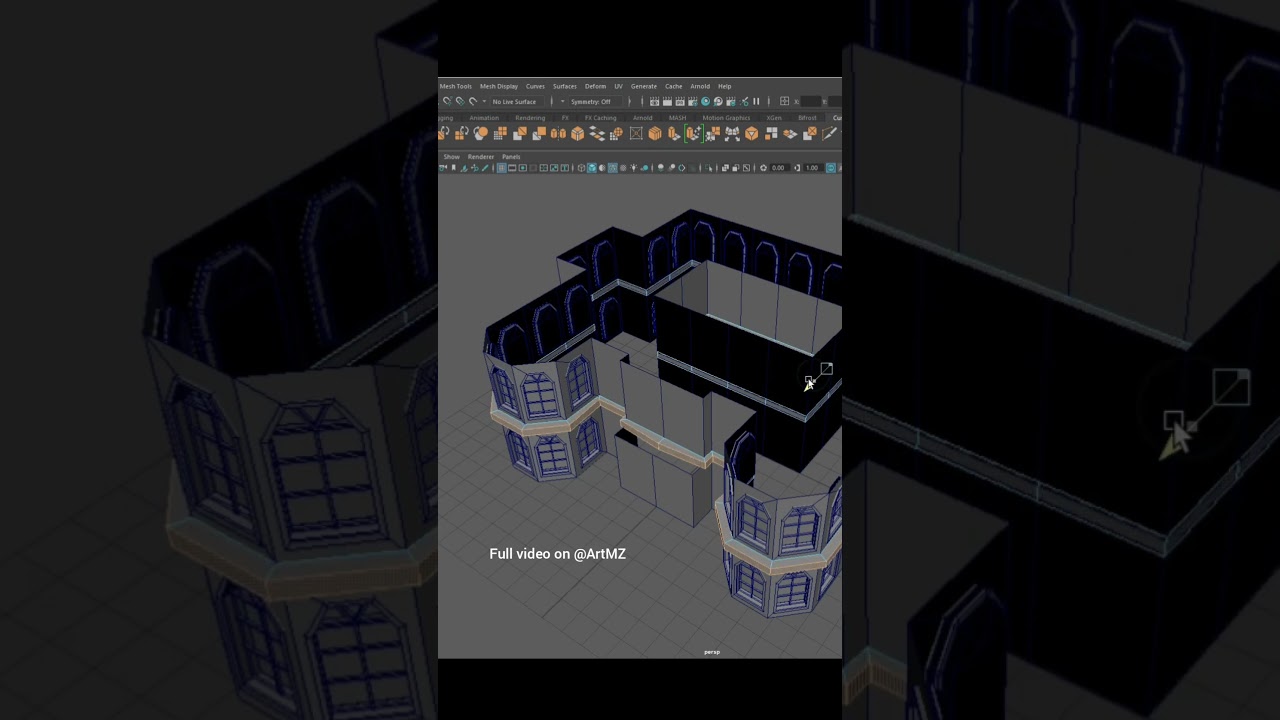Click the cube with triangle face shelf icon
This screenshot has height=720, width=1280.
tap(751, 133)
